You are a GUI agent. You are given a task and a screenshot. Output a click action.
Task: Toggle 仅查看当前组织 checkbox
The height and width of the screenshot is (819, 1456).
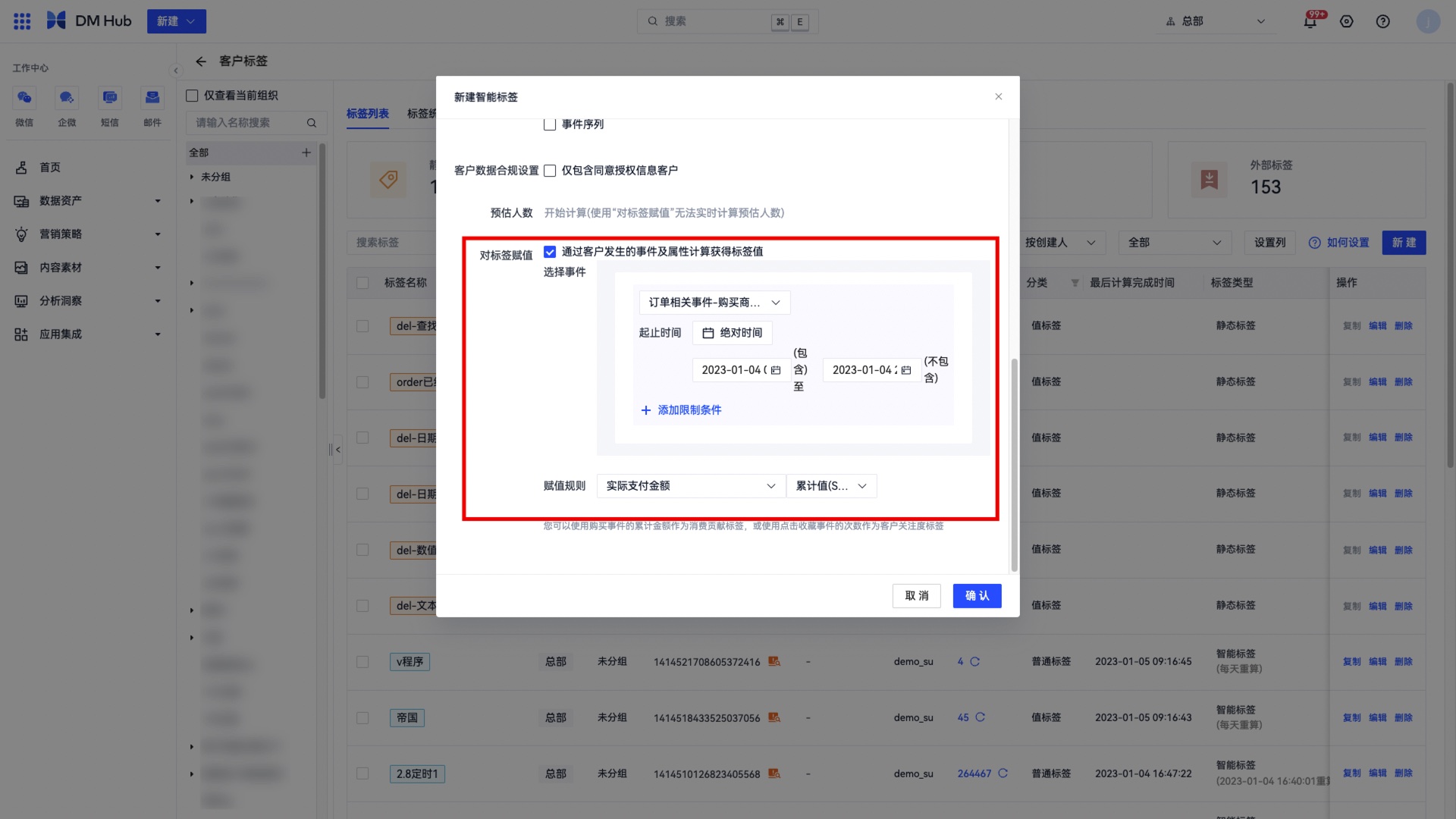point(192,96)
